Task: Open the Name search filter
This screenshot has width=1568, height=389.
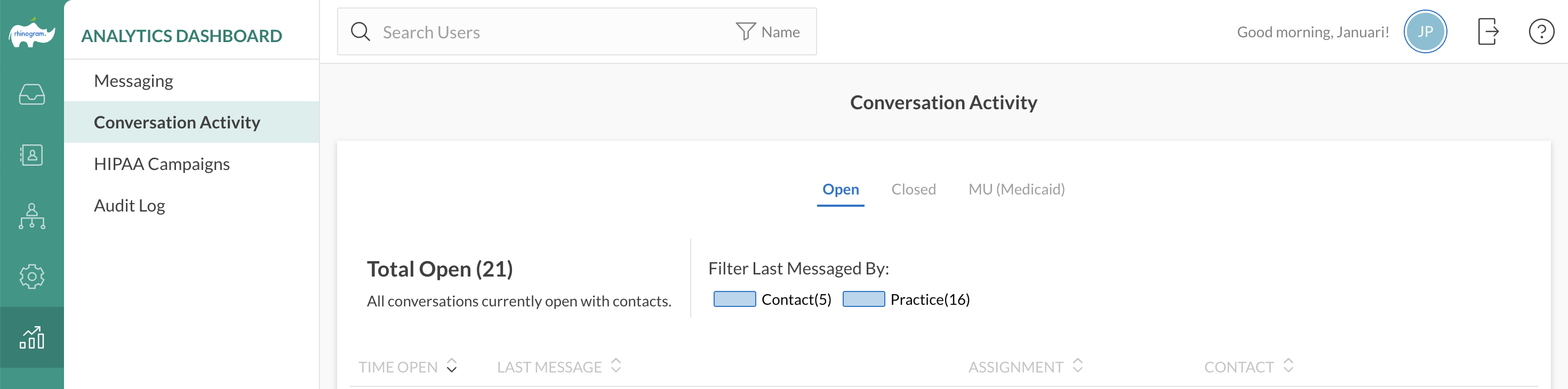Action: [768, 31]
